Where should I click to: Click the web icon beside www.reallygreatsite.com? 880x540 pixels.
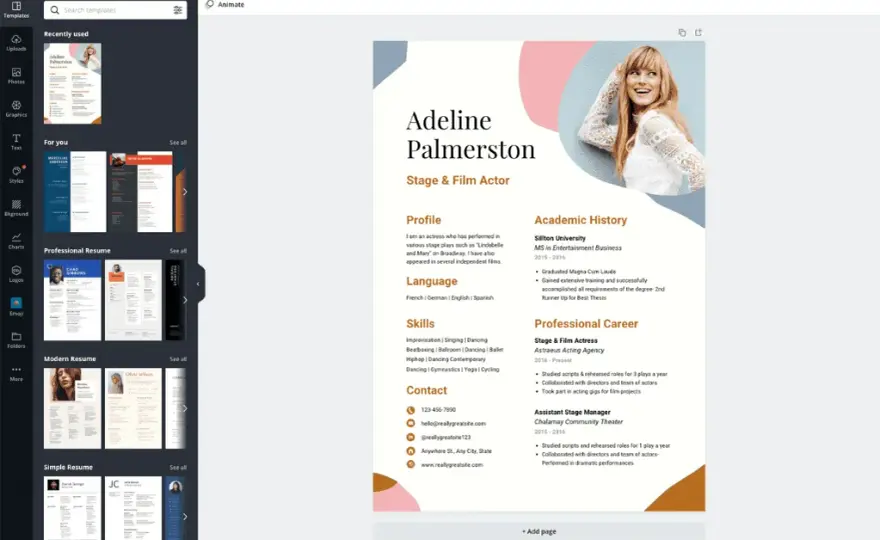pos(411,464)
